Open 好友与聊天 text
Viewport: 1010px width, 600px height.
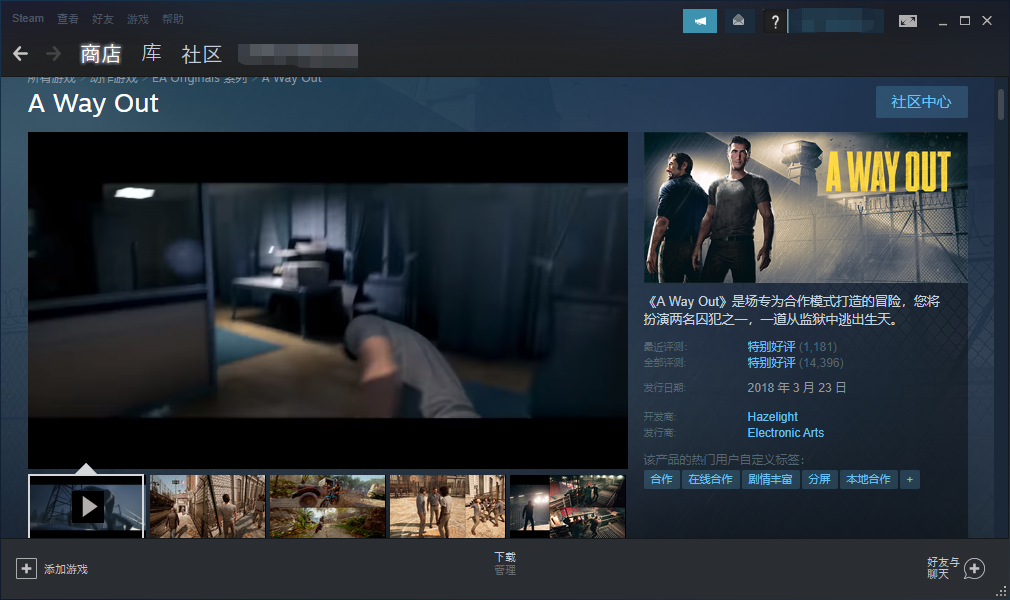click(943, 568)
